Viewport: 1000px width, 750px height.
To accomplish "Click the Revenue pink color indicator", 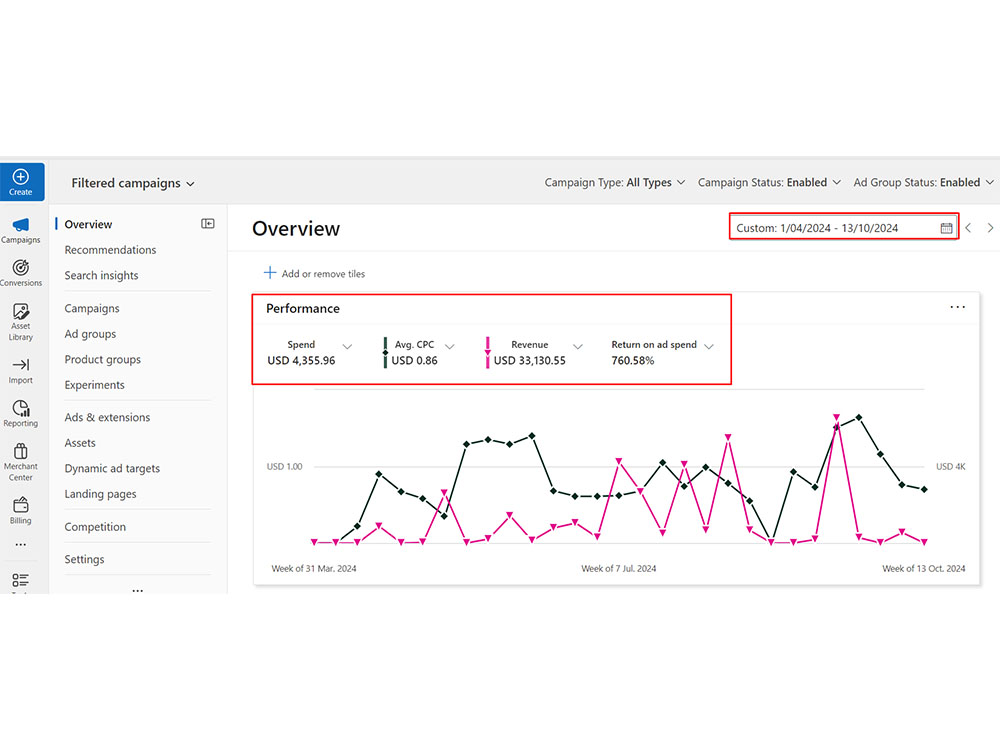I will point(487,353).
